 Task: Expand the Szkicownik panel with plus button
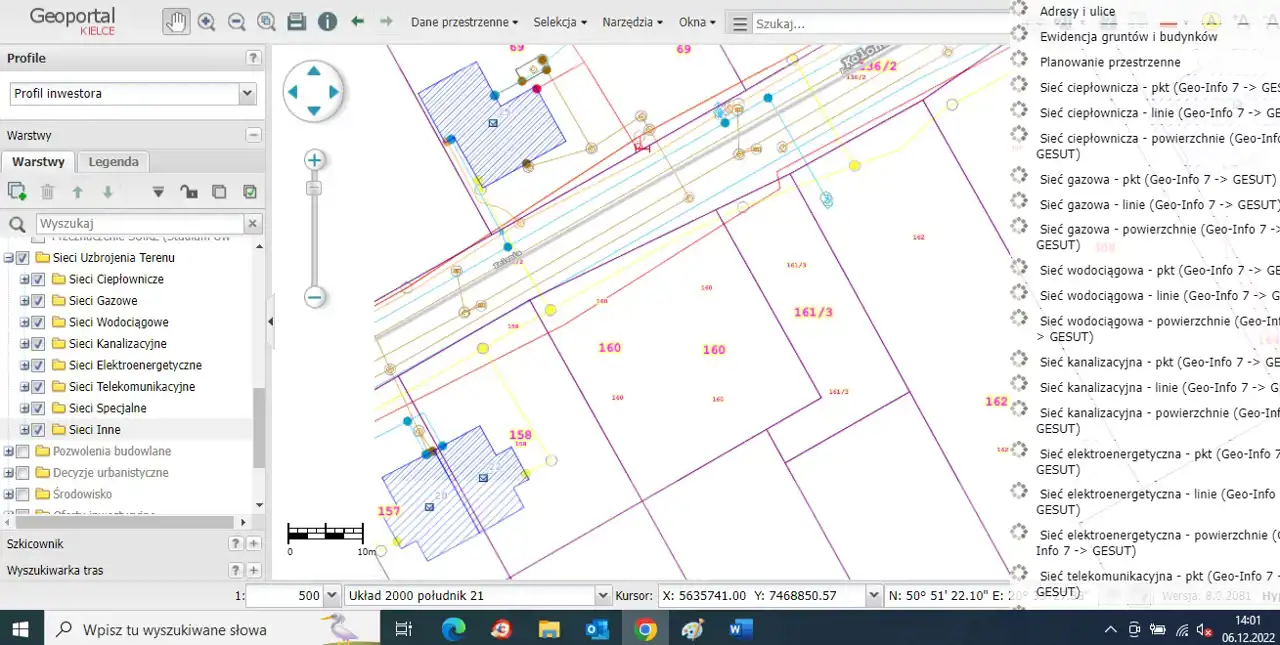click(x=254, y=544)
